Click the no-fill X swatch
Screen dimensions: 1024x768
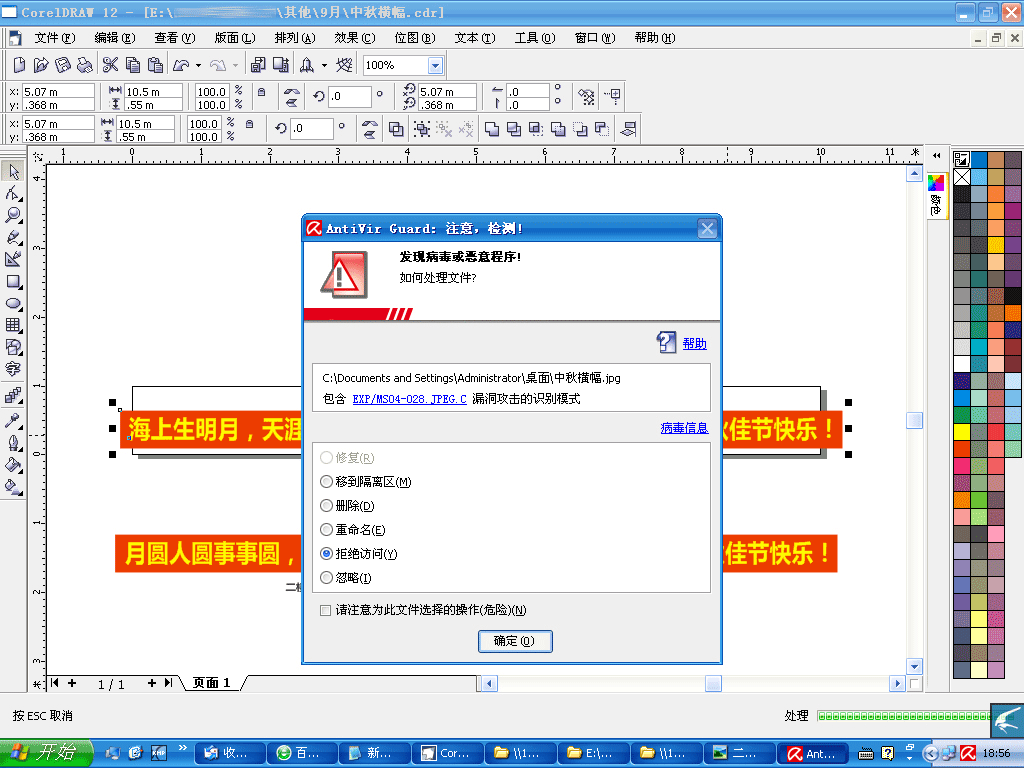(x=962, y=177)
